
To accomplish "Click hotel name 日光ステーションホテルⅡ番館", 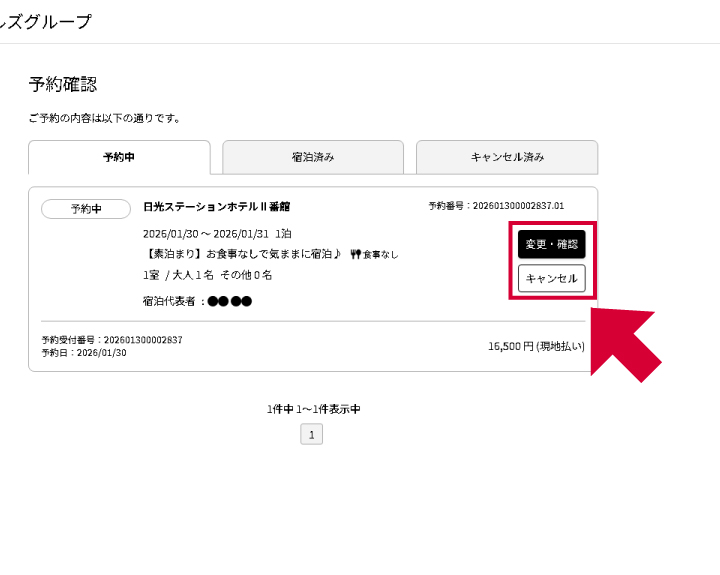I will click(217, 207).
